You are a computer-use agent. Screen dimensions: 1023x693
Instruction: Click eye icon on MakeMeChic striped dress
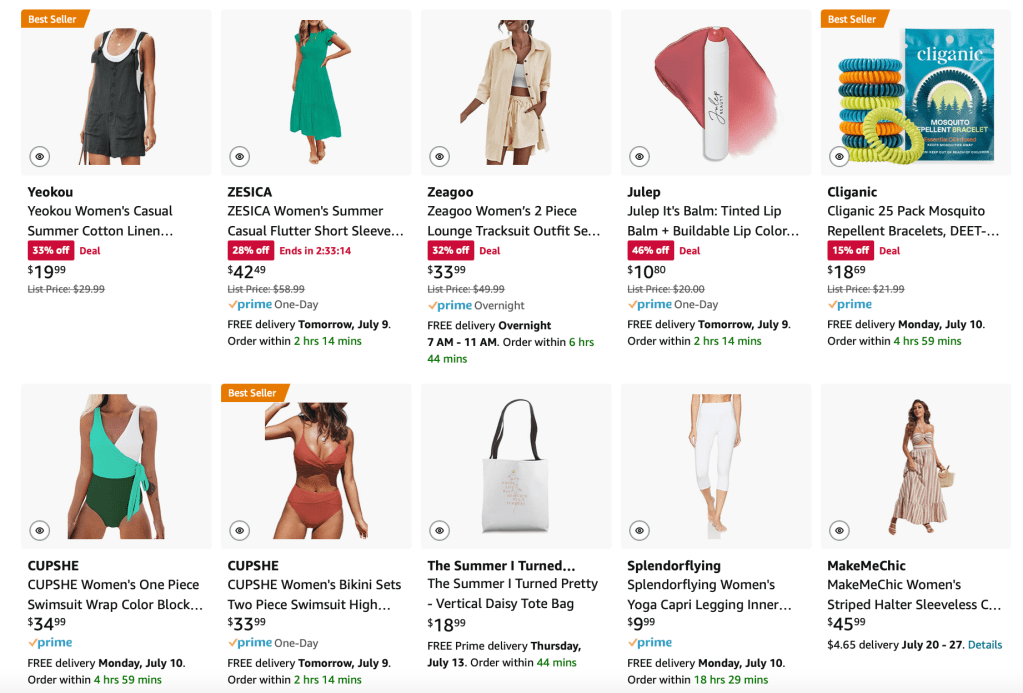coord(839,530)
